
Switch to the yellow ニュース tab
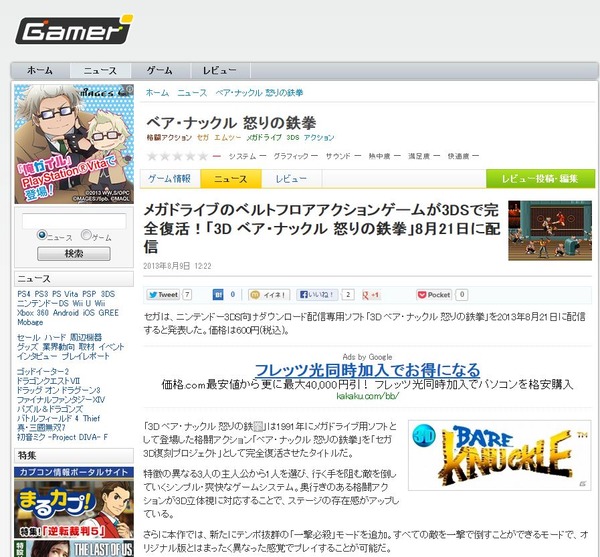(x=231, y=179)
